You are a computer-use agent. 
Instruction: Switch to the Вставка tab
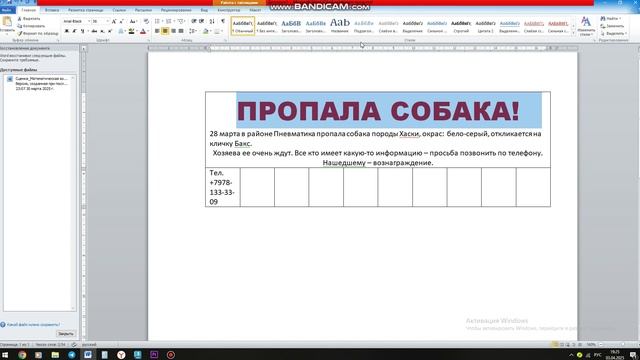52,10
